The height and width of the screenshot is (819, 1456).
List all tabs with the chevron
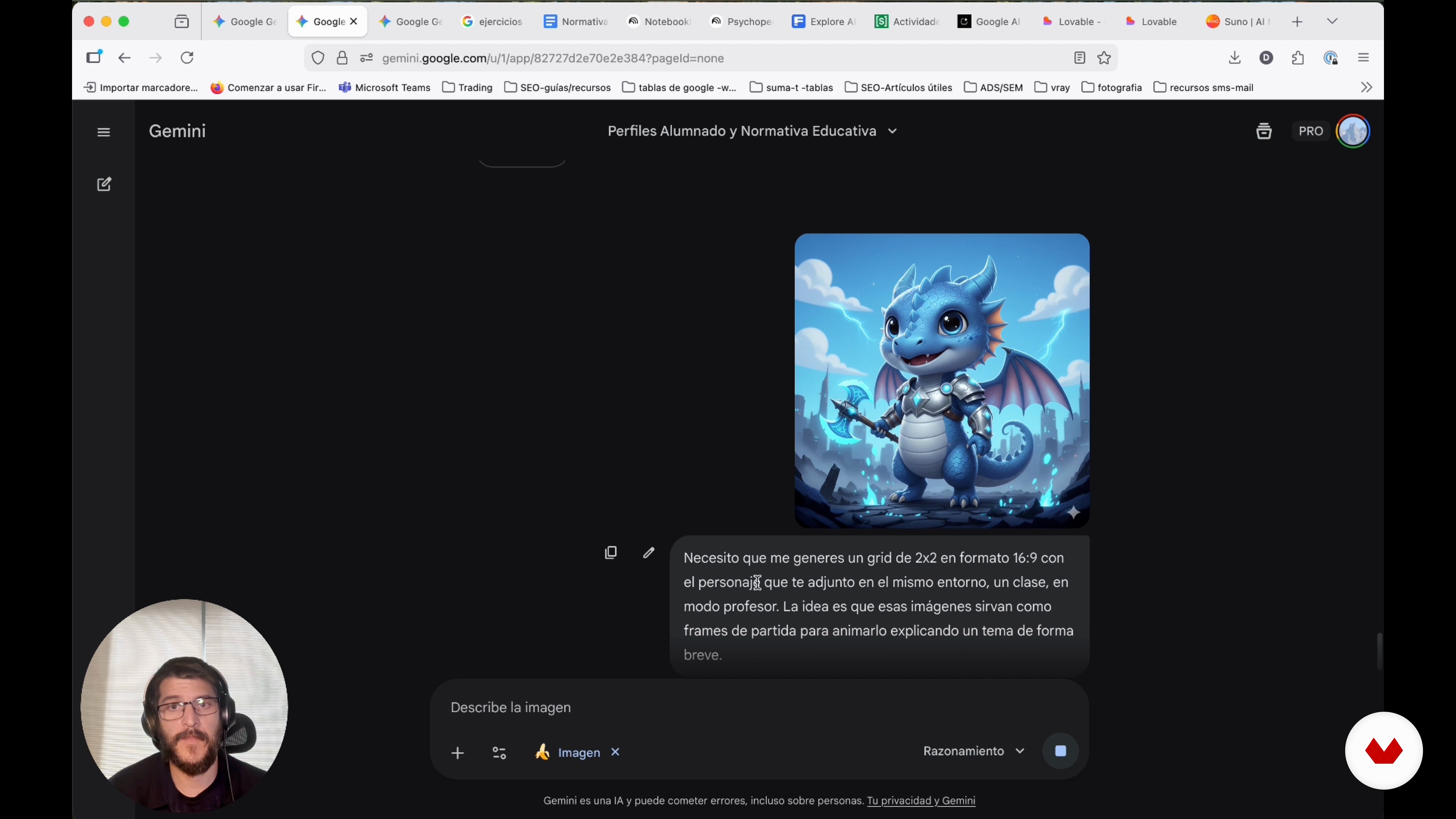(1332, 22)
